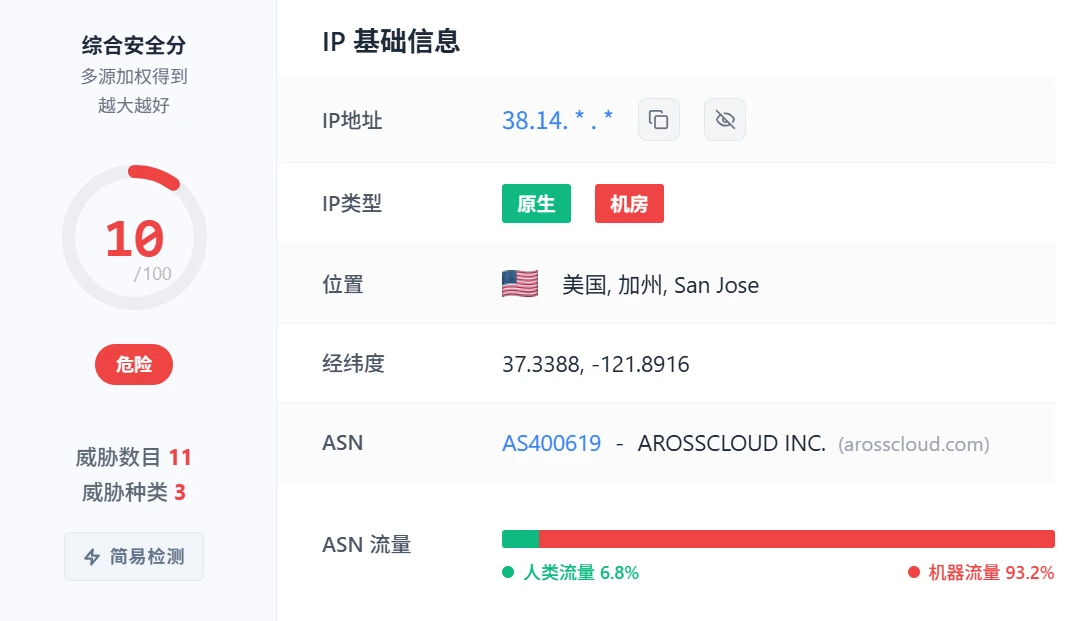Click the 威胁数目 11 count
This screenshot has width=1076, height=621.
(134, 457)
